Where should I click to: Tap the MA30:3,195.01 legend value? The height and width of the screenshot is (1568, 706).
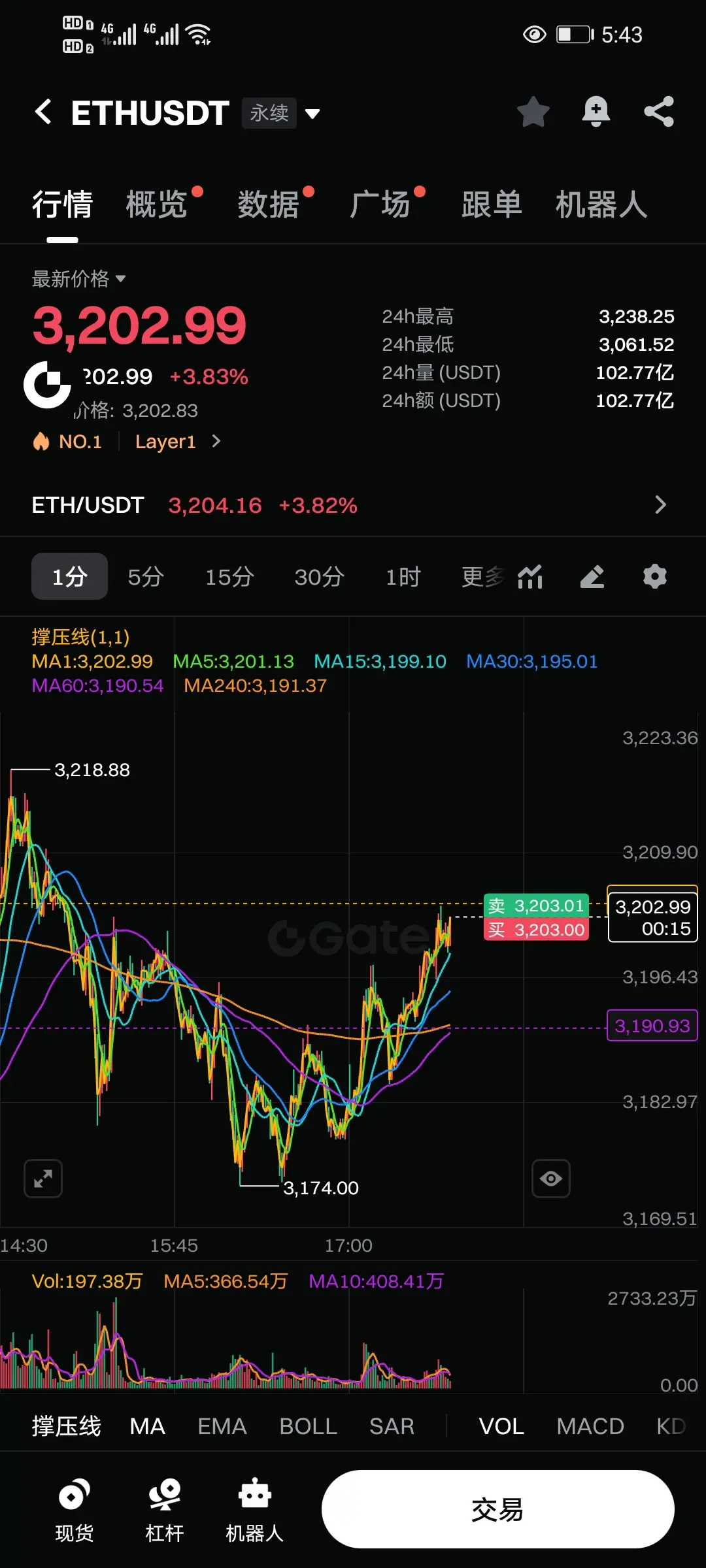tap(532, 661)
